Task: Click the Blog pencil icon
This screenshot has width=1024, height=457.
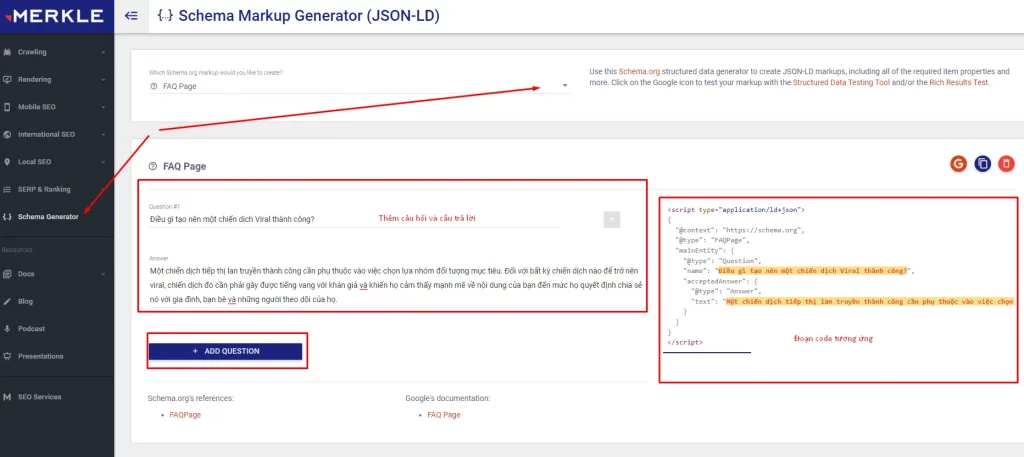Action: pyautogui.click(x=7, y=302)
